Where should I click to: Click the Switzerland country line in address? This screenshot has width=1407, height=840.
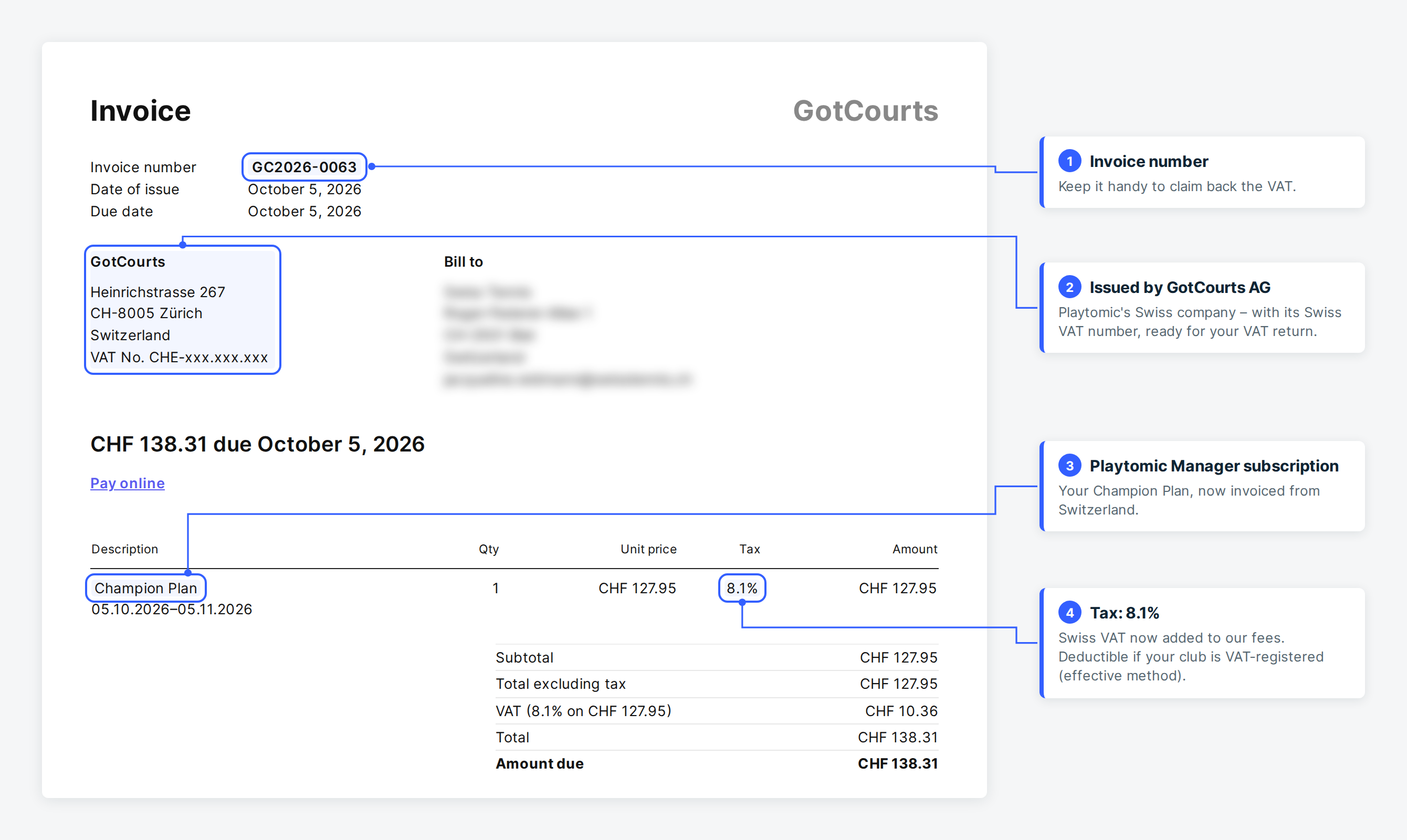pyautogui.click(x=130, y=335)
